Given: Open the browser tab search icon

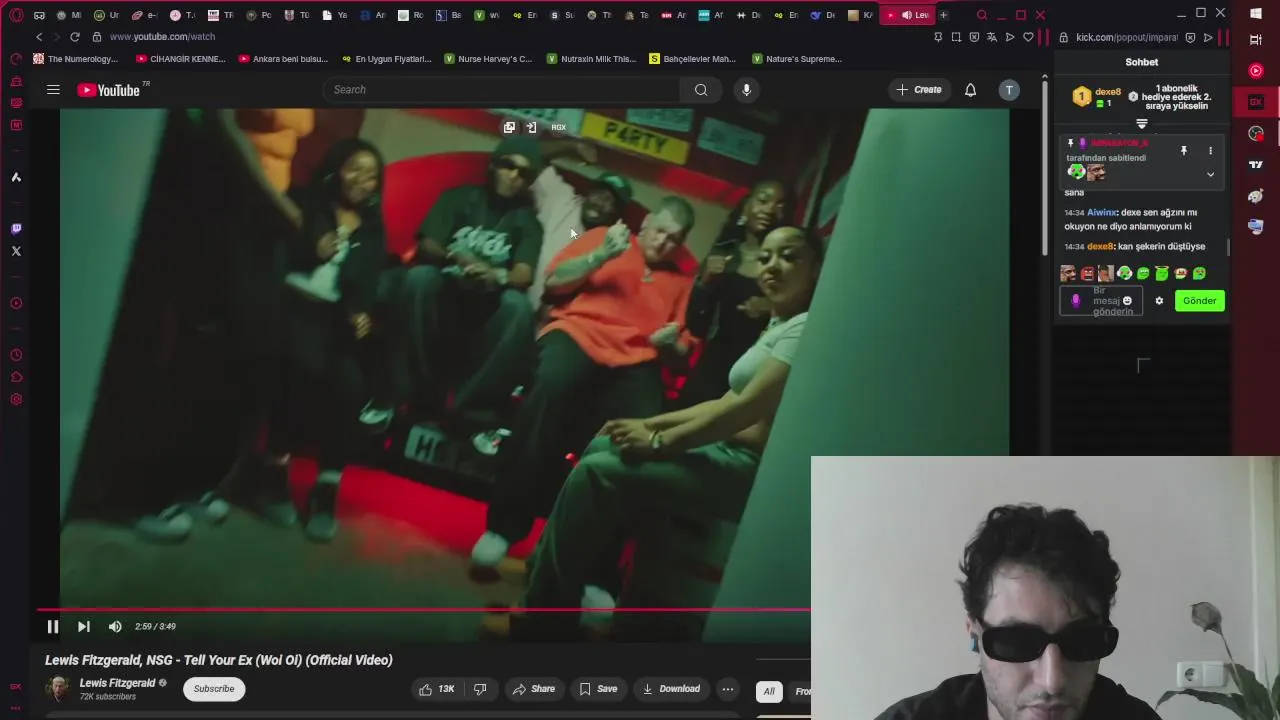Looking at the screenshot, I should 982,15.
